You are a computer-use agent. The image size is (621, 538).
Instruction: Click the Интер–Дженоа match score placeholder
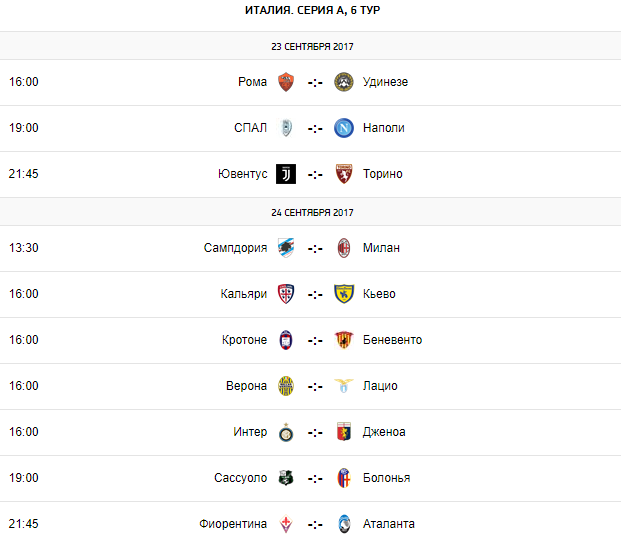pos(315,432)
